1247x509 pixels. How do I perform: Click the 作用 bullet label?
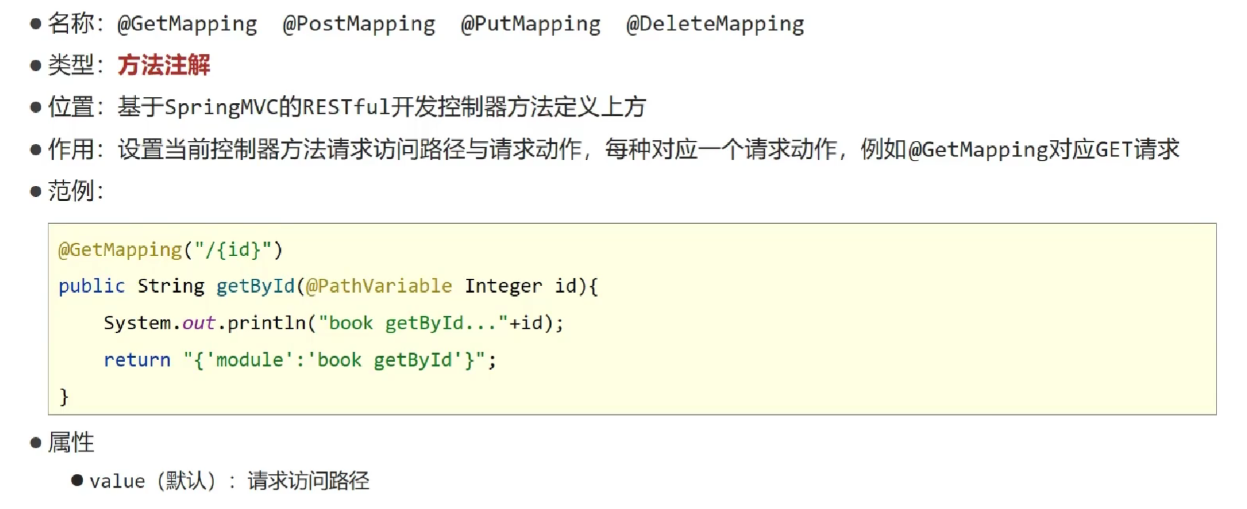70,149
